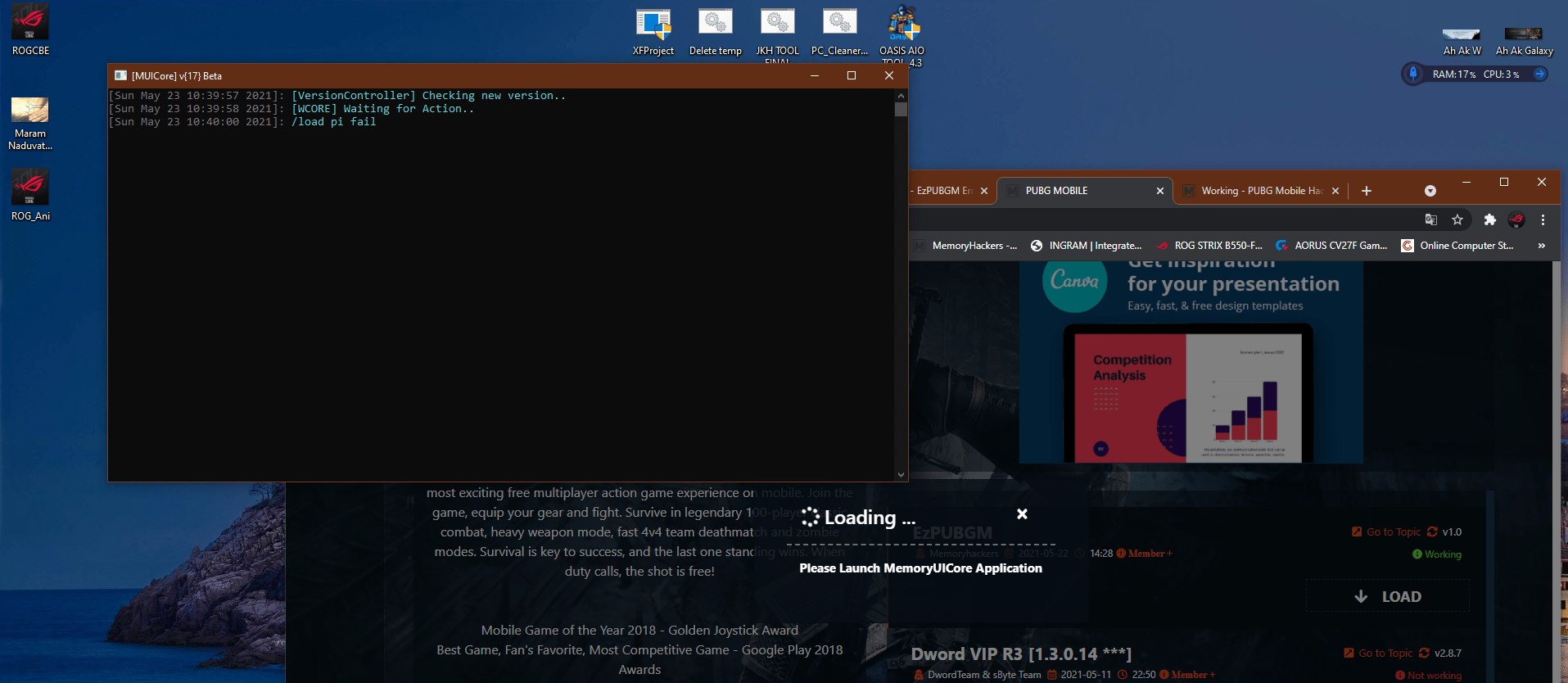
Task: Click scroll-down arrow in MUICore console
Action: point(901,474)
